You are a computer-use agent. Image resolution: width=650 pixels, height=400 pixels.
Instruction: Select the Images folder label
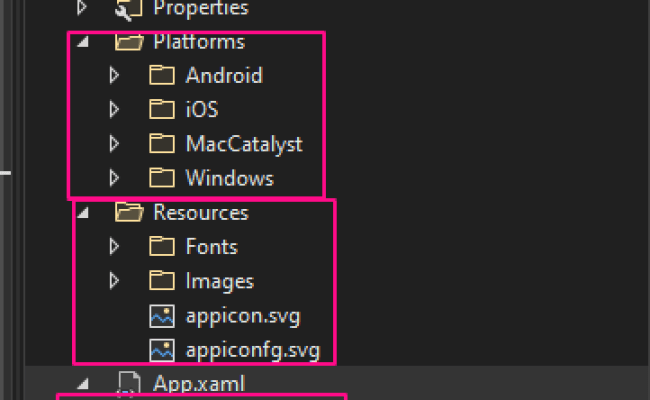tap(220, 282)
